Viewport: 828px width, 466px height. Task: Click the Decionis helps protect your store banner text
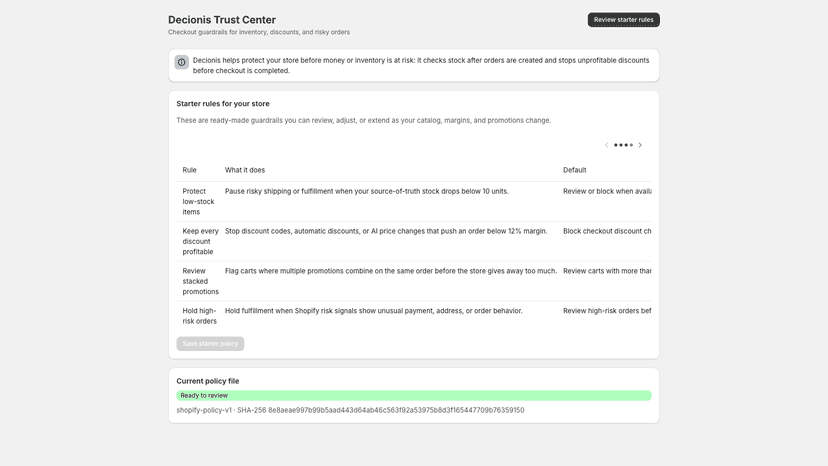[x=421, y=66]
